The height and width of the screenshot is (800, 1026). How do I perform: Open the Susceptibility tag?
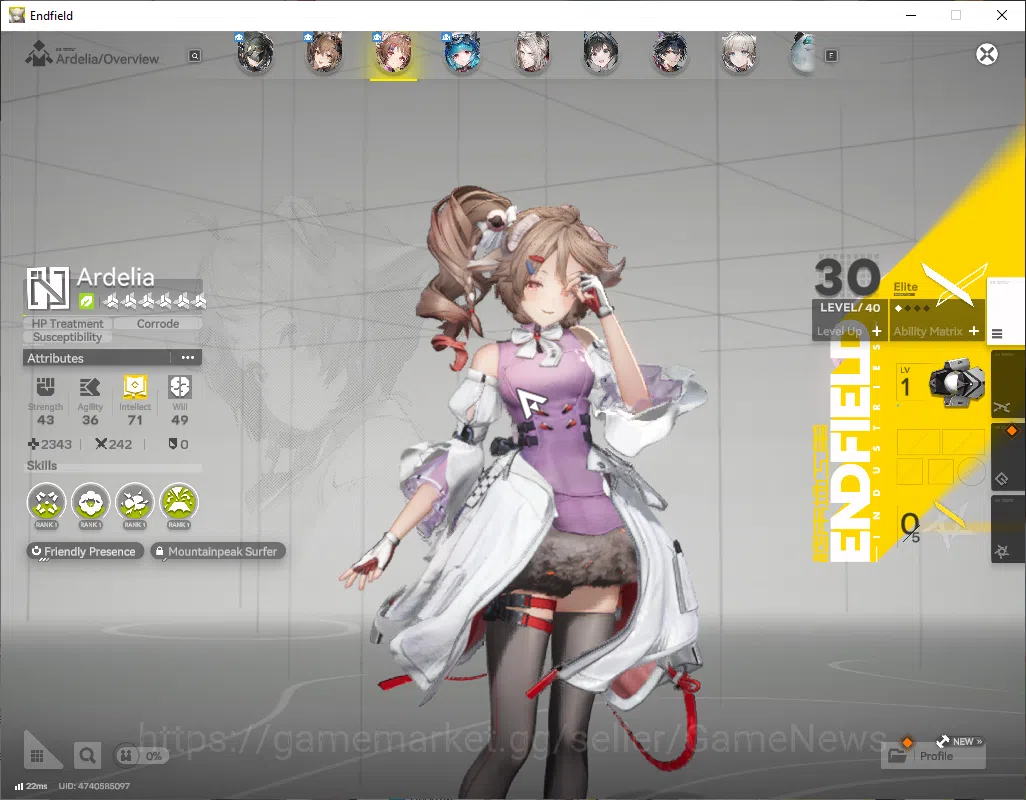tap(67, 337)
